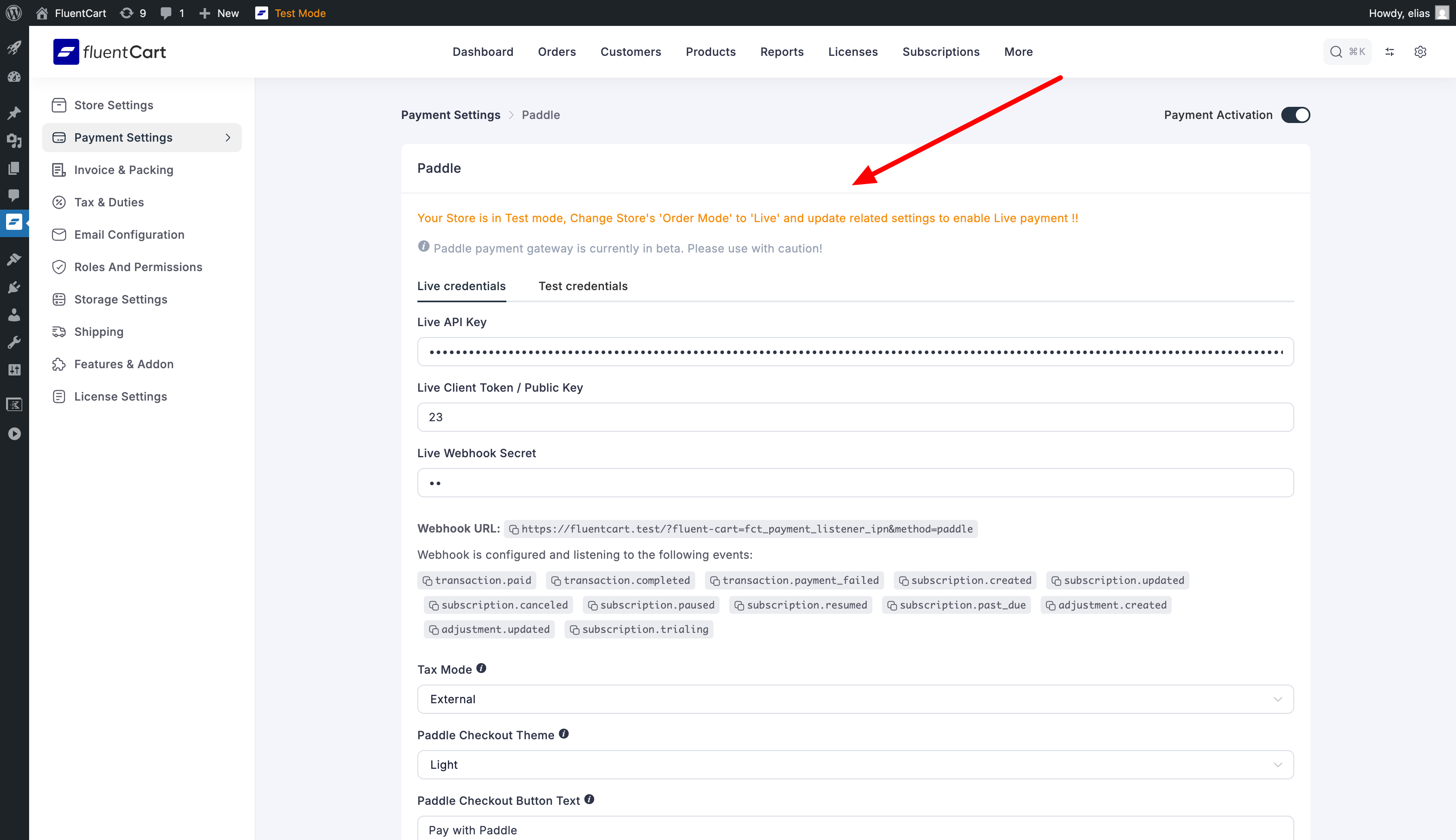Open the Subscriptions menu item
Viewport: 1456px width, 840px height.
[x=940, y=52]
